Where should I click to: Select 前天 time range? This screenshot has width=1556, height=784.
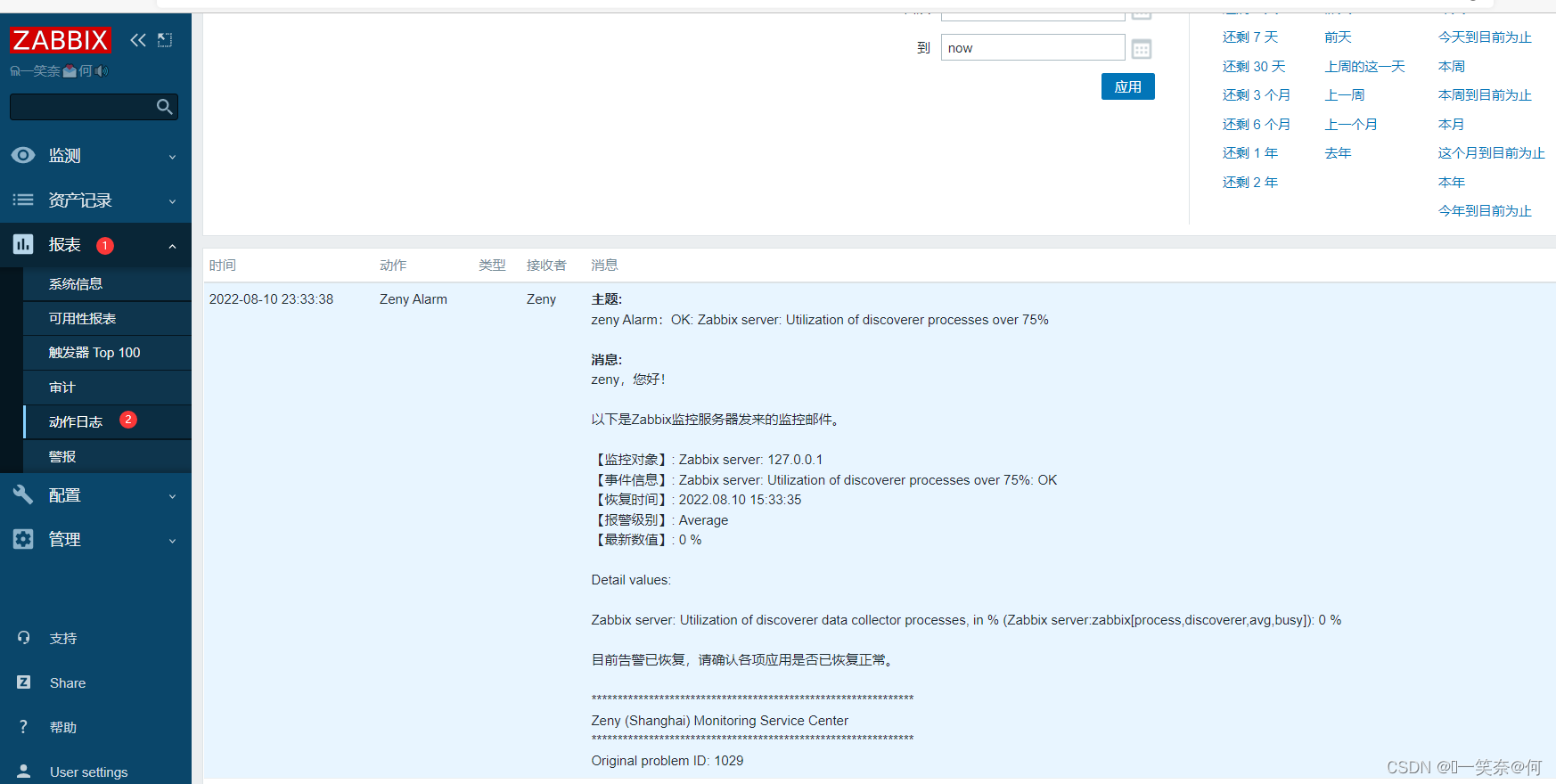(x=1338, y=37)
